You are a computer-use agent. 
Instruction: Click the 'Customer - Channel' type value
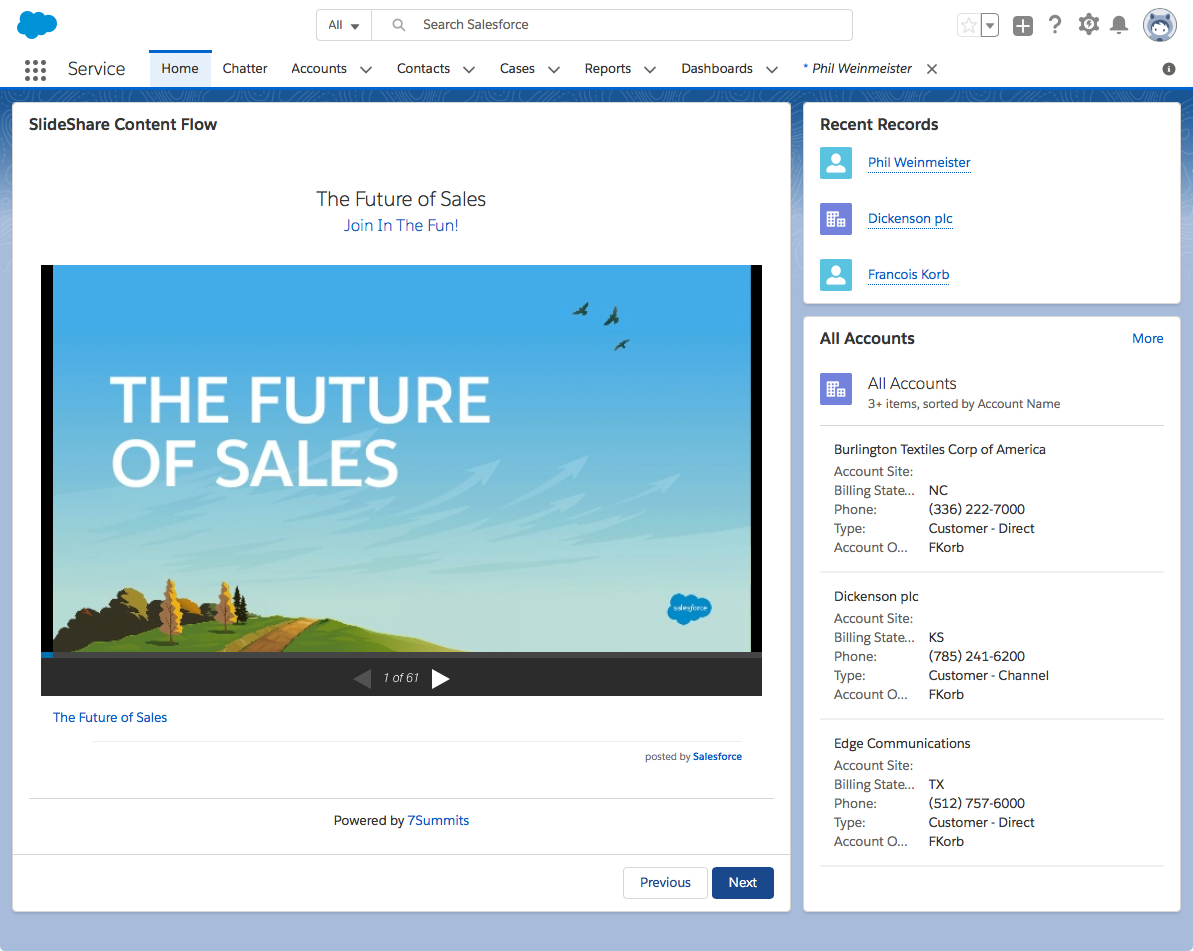[x=988, y=676]
